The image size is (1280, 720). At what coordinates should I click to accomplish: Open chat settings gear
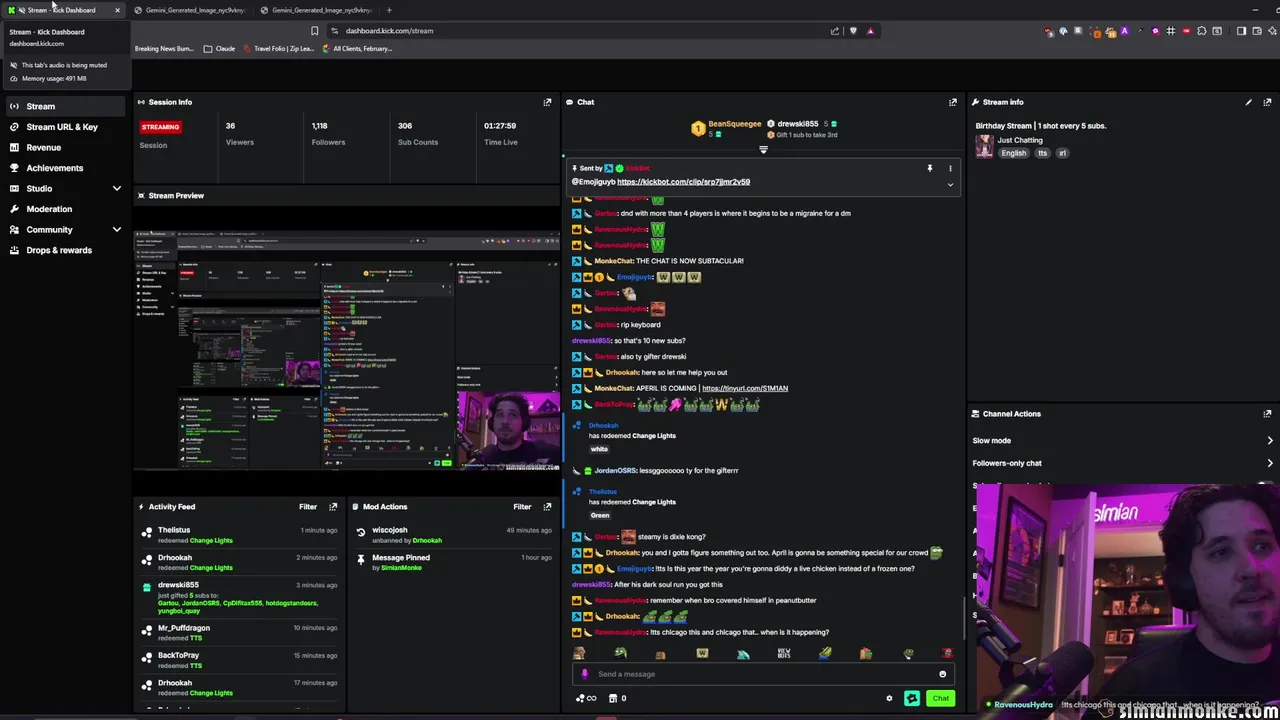tap(889, 698)
